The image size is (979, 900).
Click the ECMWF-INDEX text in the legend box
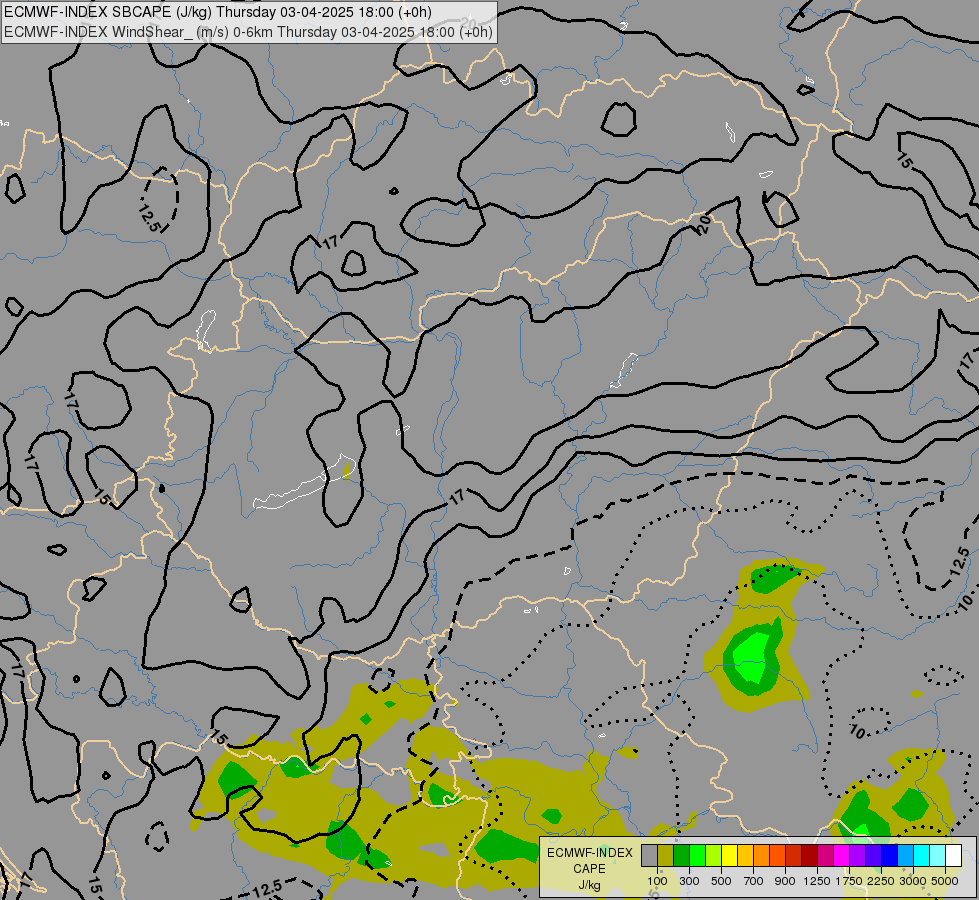[x=589, y=853]
